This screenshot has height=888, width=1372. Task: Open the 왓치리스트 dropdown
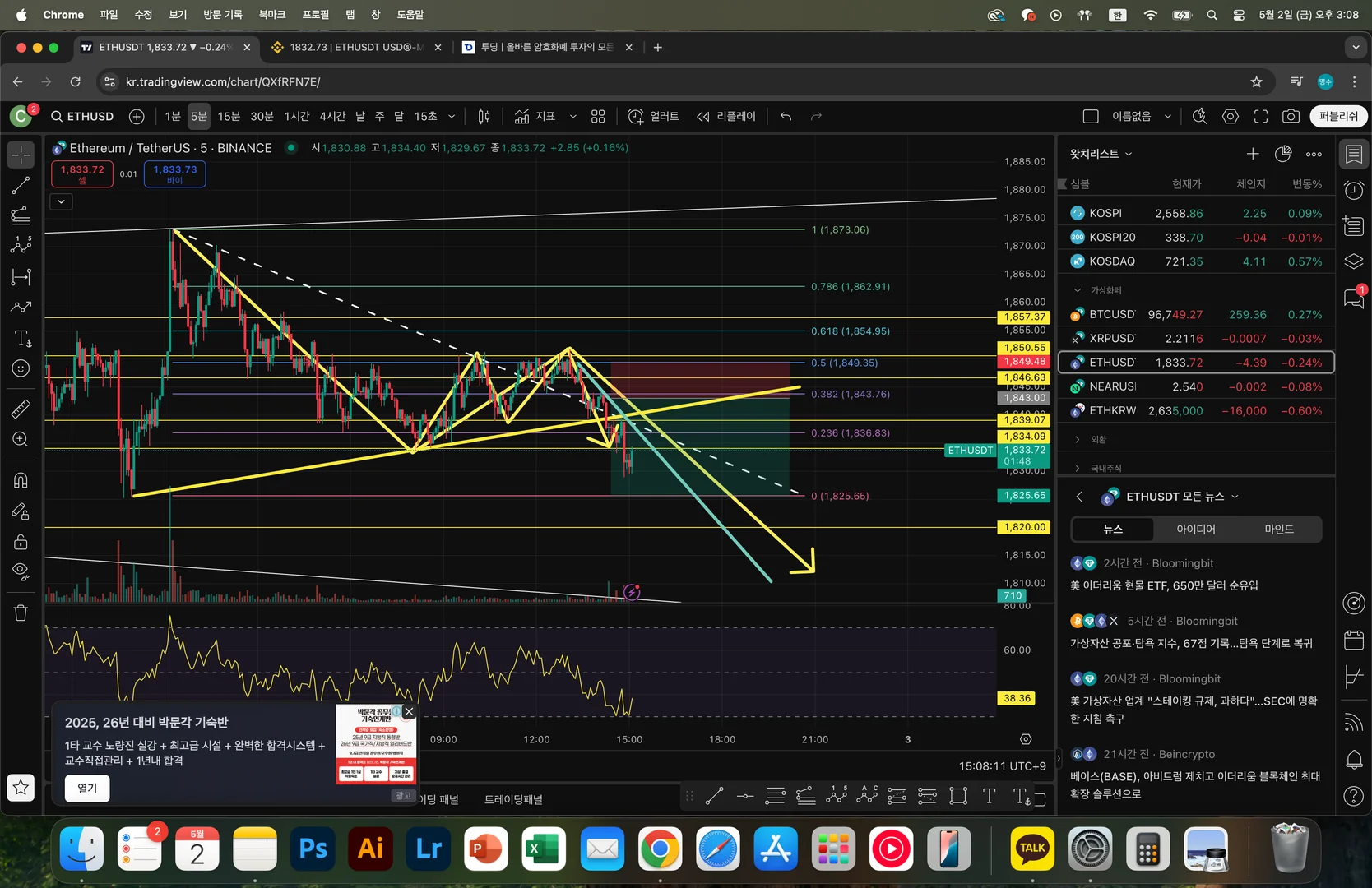[x=1101, y=154]
